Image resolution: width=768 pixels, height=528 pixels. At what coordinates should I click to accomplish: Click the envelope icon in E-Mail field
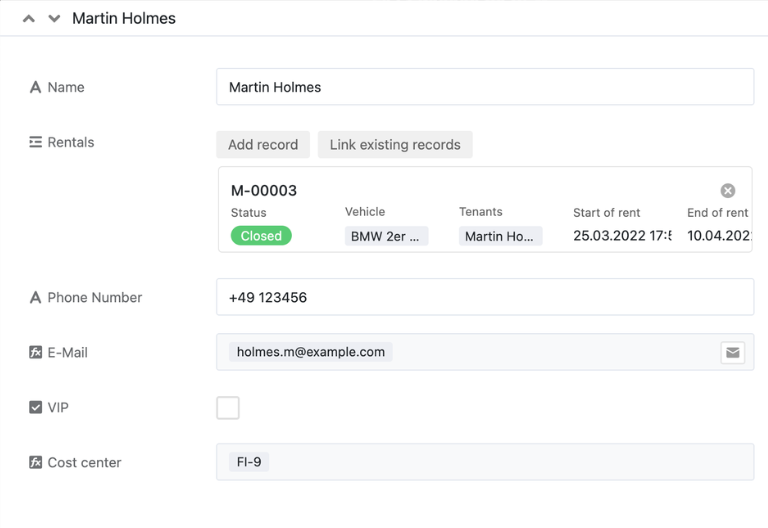pos(732,352)
